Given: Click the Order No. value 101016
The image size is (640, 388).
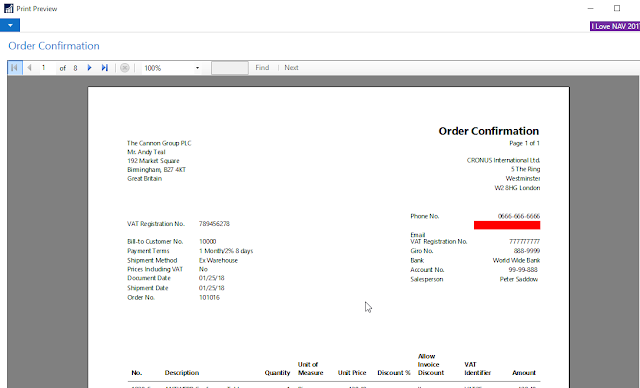Looking at the screenshot, I should click(x=209, y=297).
